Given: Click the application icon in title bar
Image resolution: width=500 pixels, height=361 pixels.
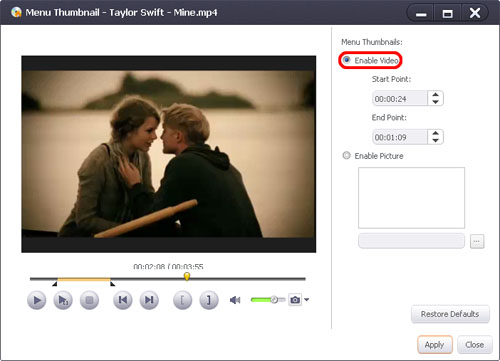Looking at the screenshot, I should click(16, 12).
